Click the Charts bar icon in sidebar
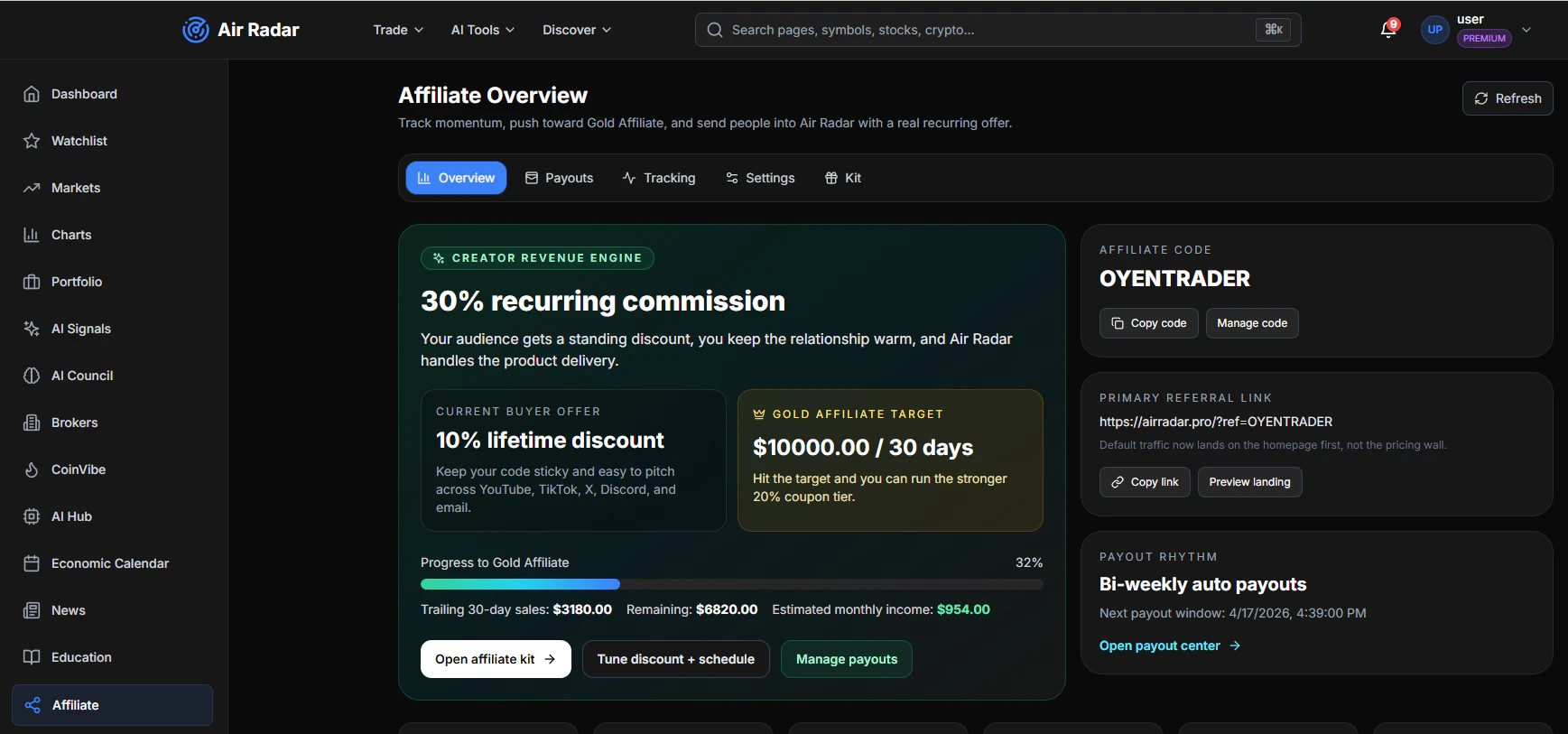The width and height of the screenshot is (1568, 734). click(32, 235)
